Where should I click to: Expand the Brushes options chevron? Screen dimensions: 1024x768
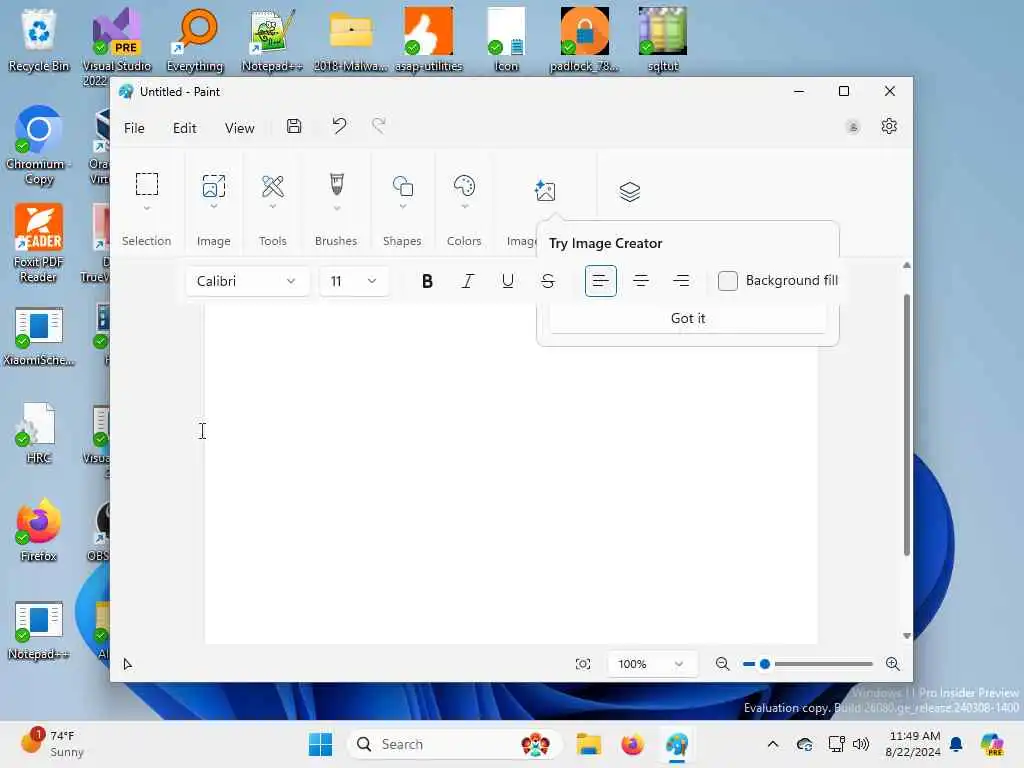point(337,208)
